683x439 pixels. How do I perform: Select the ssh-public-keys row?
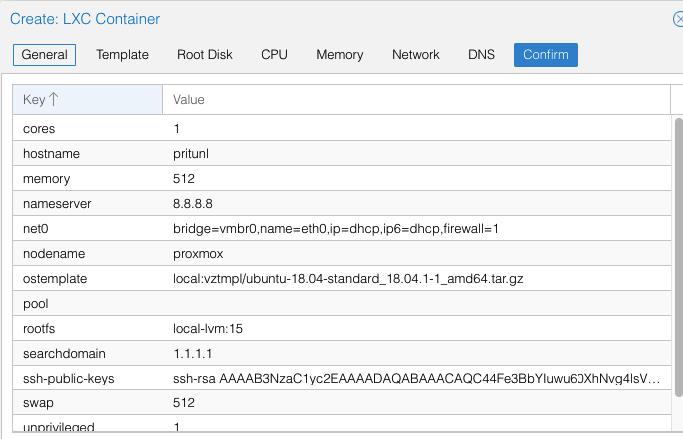tap(342, 378)
